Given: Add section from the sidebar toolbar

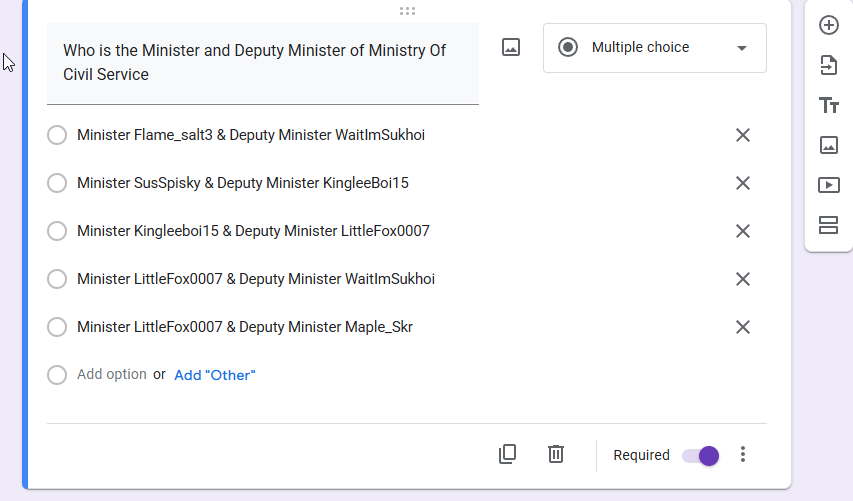Looking at the screenshot, I should click(x=829, y=225).
